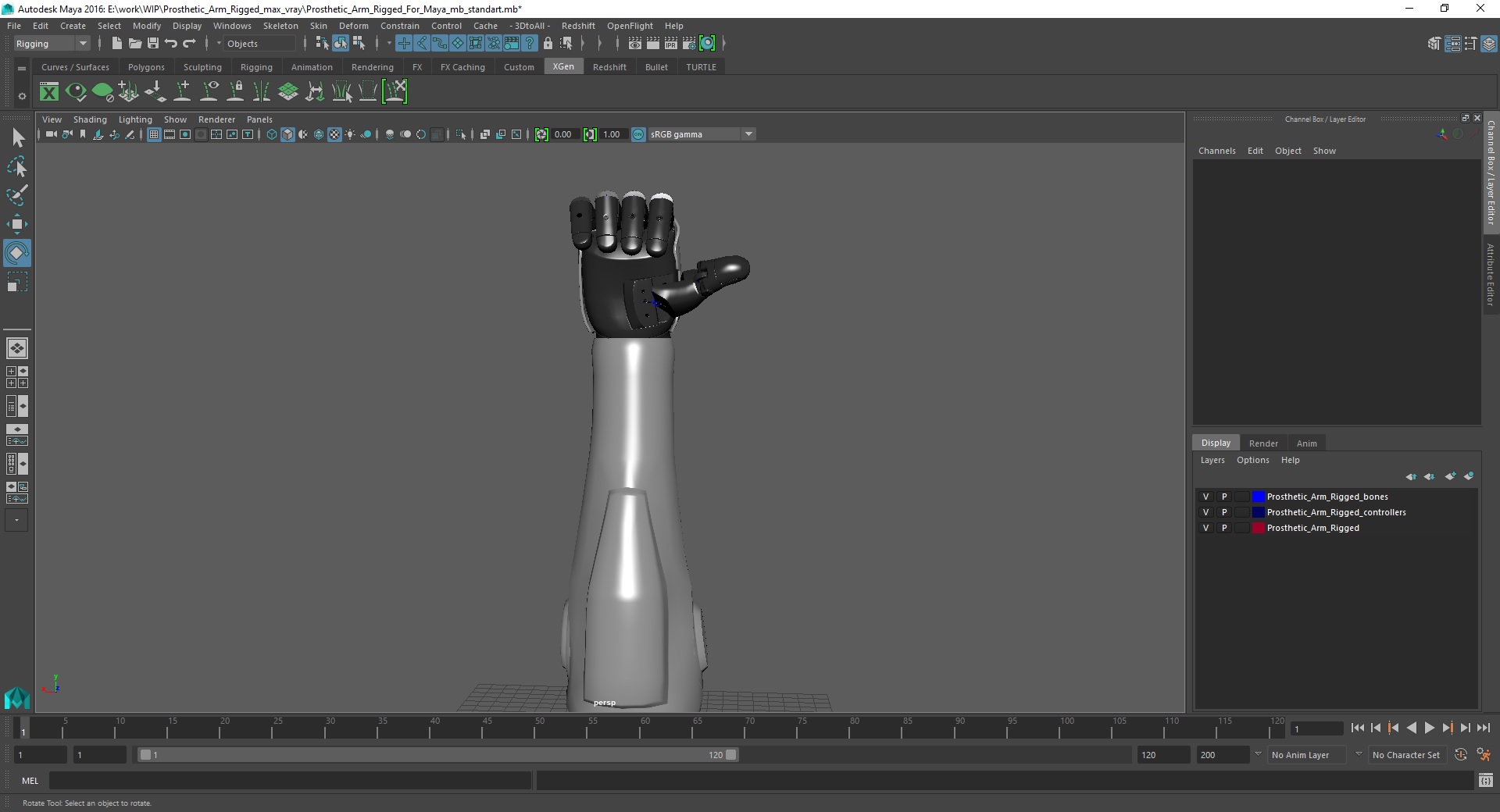
Task: Click the MEL command line input
Action: tap(291, 781)
